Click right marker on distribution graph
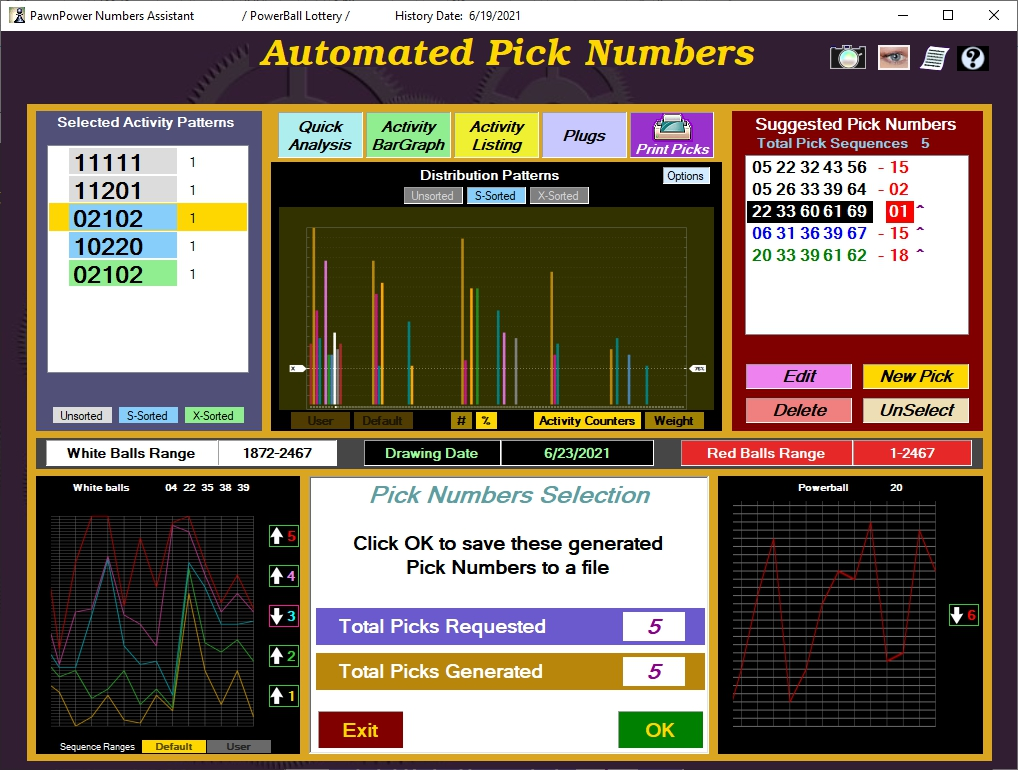This screenshot has width=1018, height=770. tap(698, 369)
